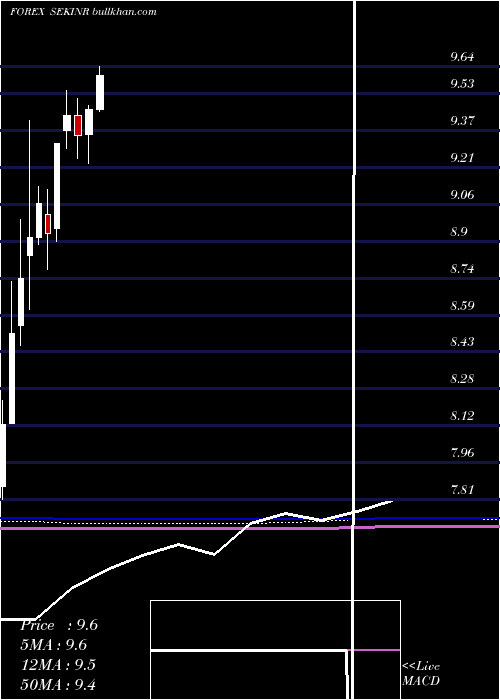Select the 8.28 price axis label
Image resolution: width=500 pixels, height=700 pixels.
pos(462,379)
